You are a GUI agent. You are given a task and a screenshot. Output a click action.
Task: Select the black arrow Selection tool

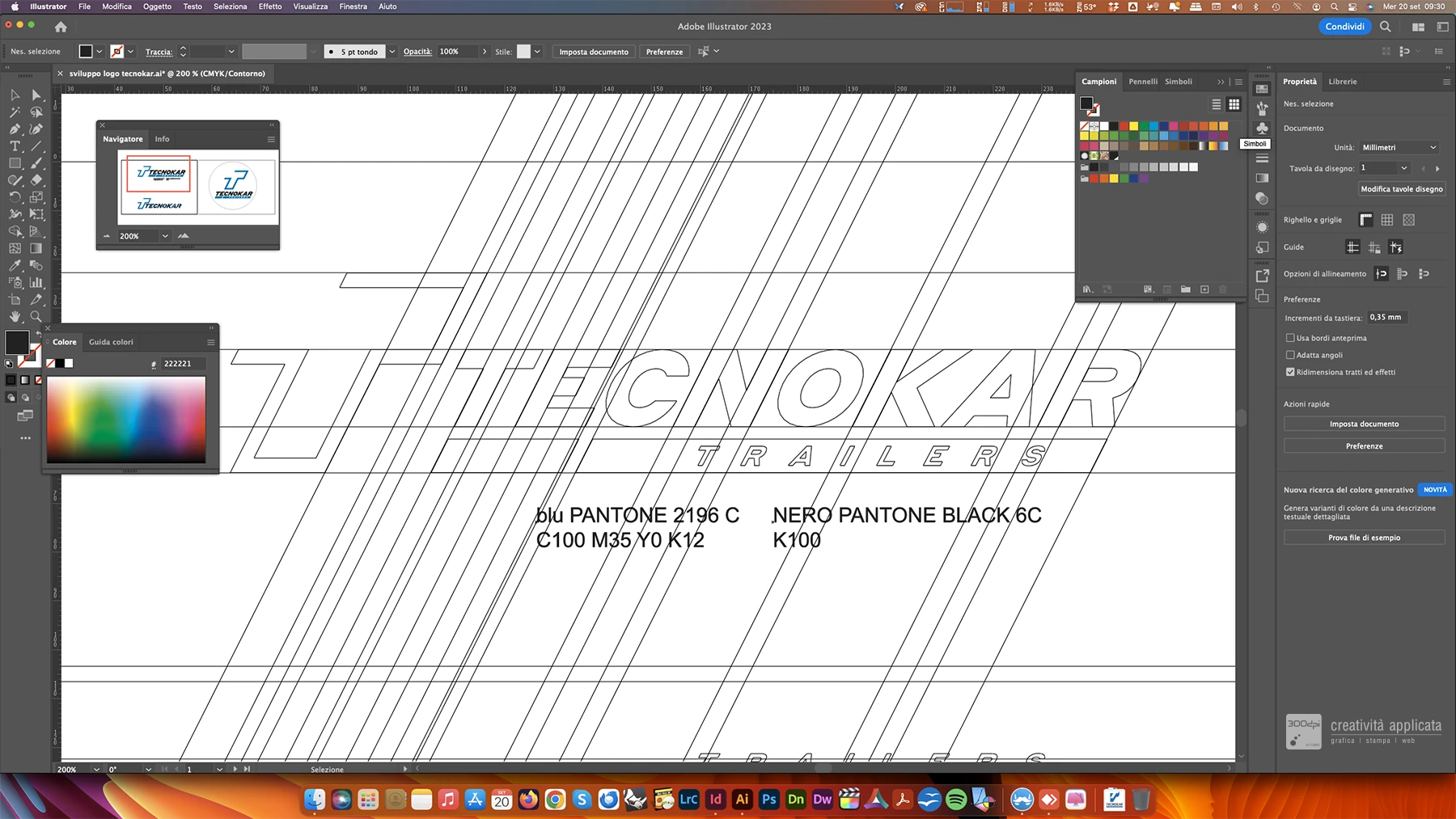(15, 95)
